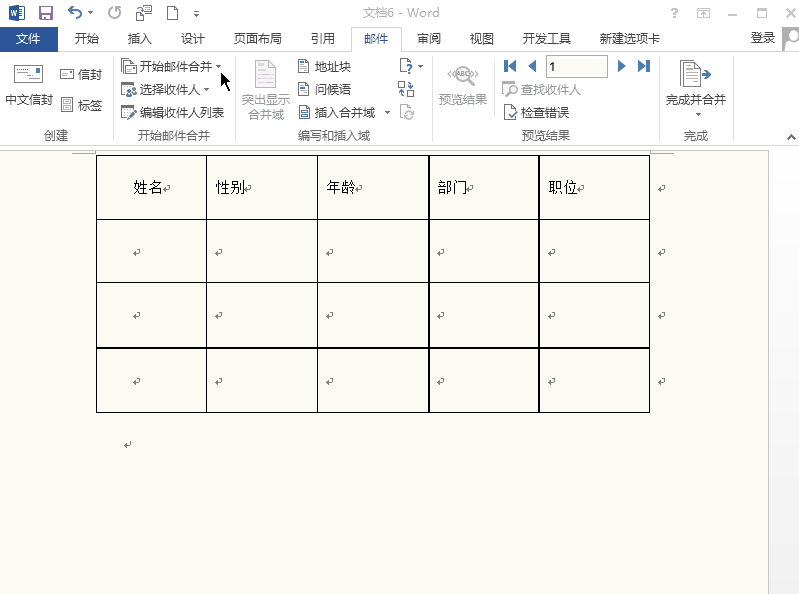The width and height of the screenshot is (799, 594).
Task: Switch to the 插入 insert tab
Action: (x=140, y=39)
